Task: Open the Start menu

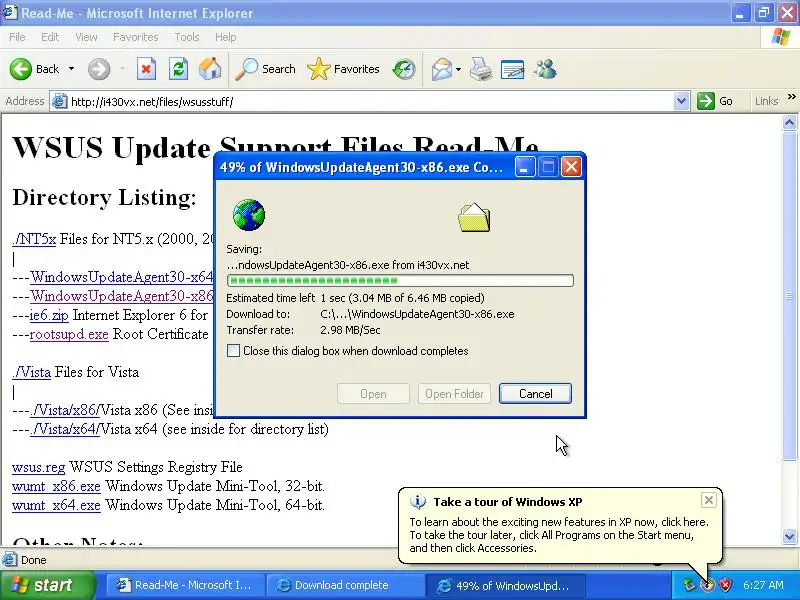Action: pos(47,585)
